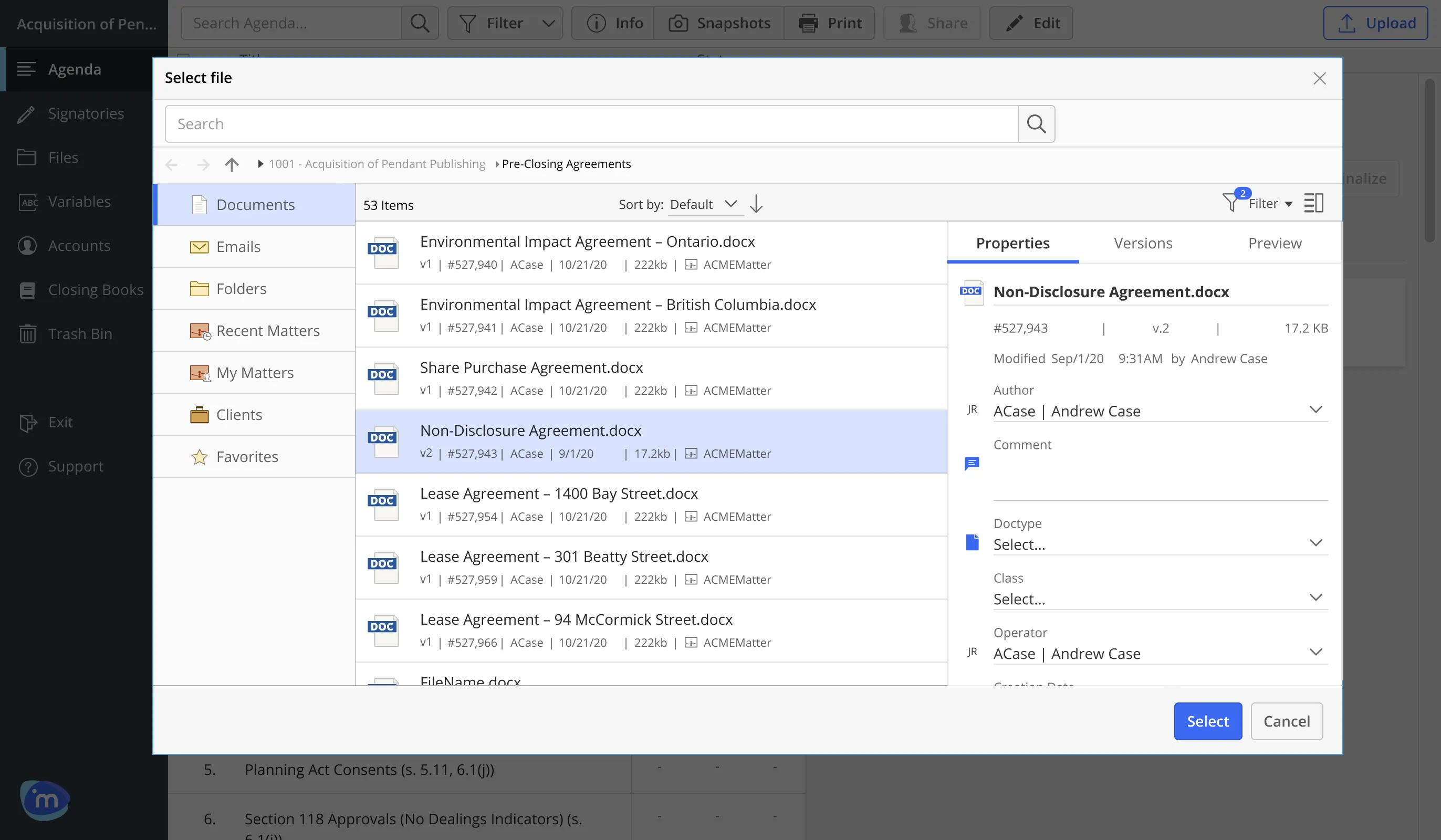This screenshot has height=840, width=1441.
Task: Toggle the details pane layout icon
Action: (1313, 203)
